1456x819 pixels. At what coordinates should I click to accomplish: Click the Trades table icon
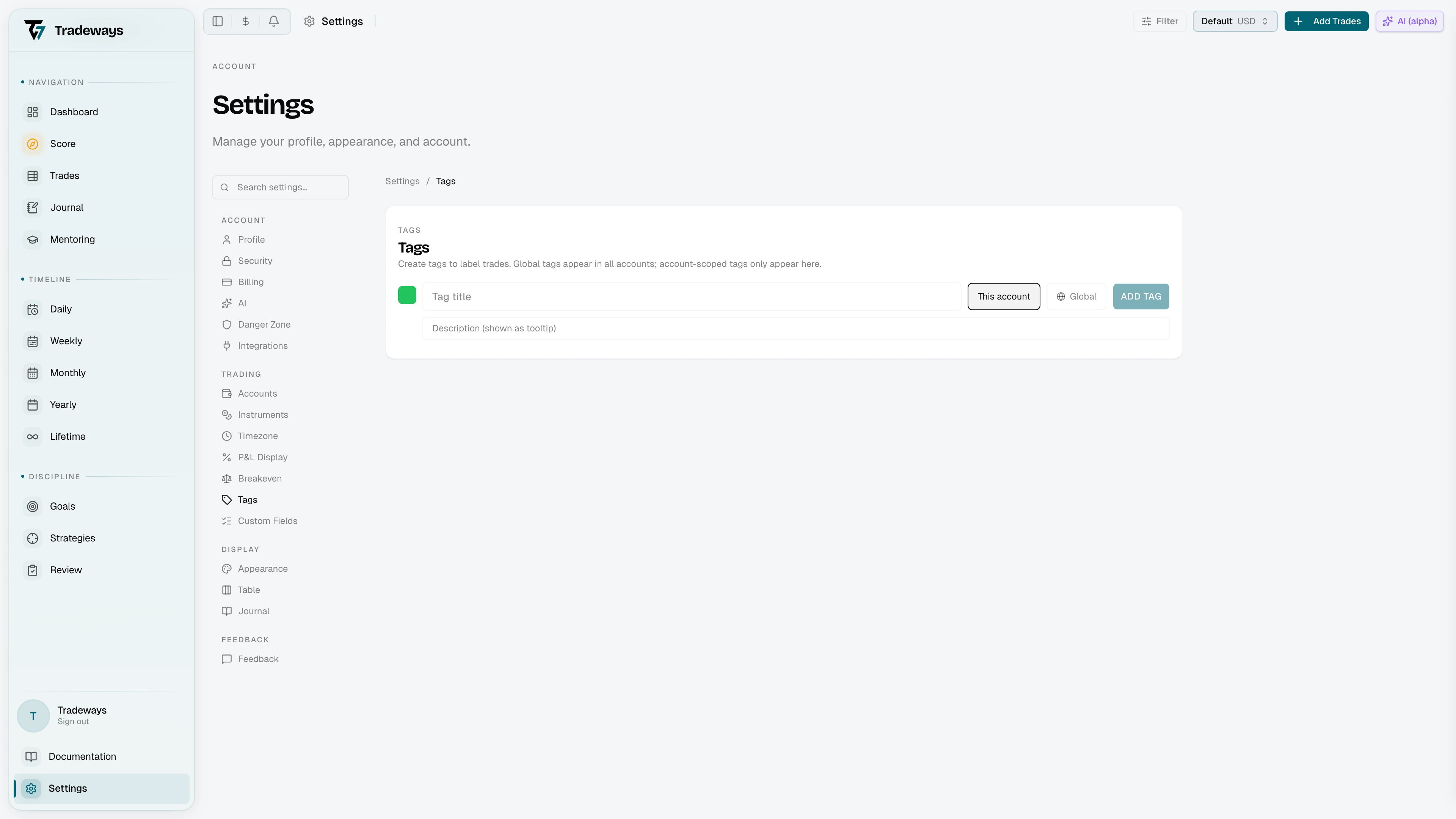pos(33,176)
